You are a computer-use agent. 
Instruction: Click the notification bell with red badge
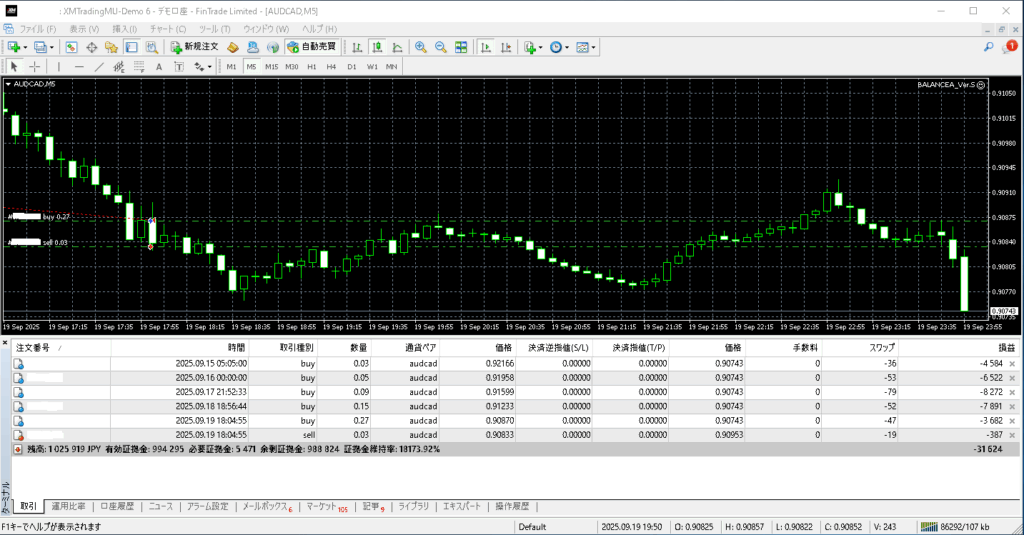1010,46
